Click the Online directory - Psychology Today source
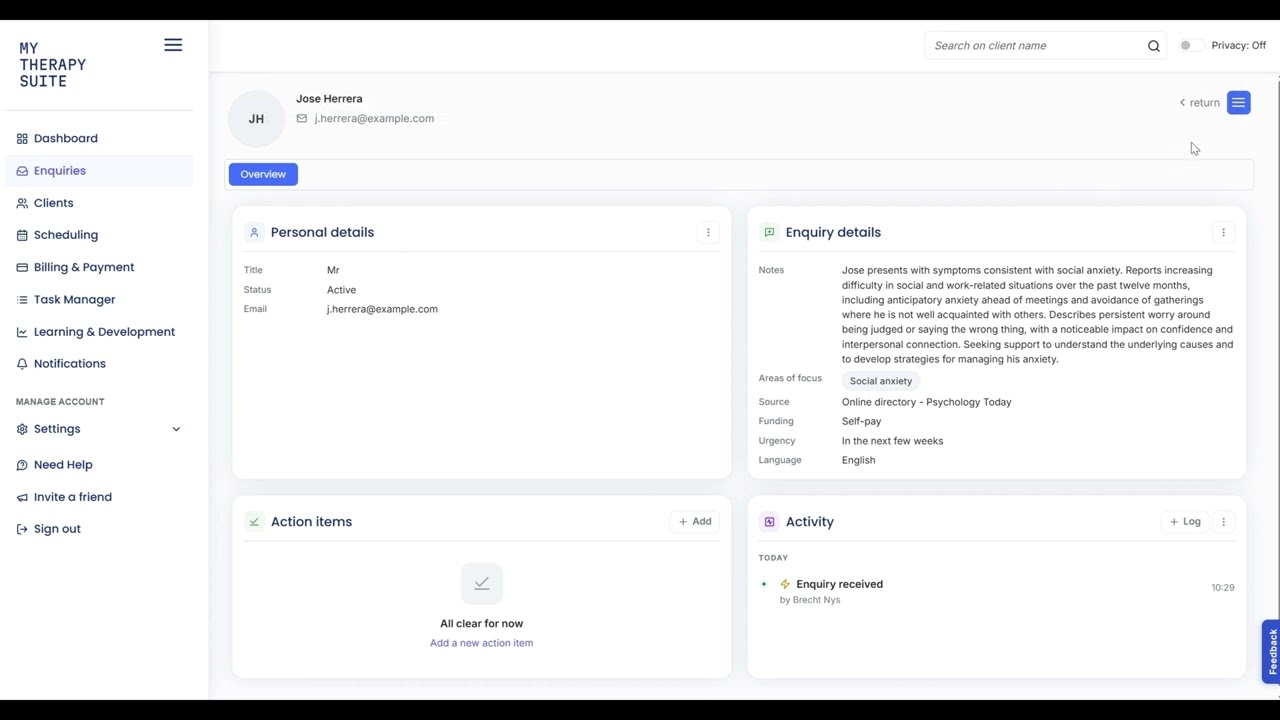Screen dimensions: 1280x720 [x=926, y=402]
